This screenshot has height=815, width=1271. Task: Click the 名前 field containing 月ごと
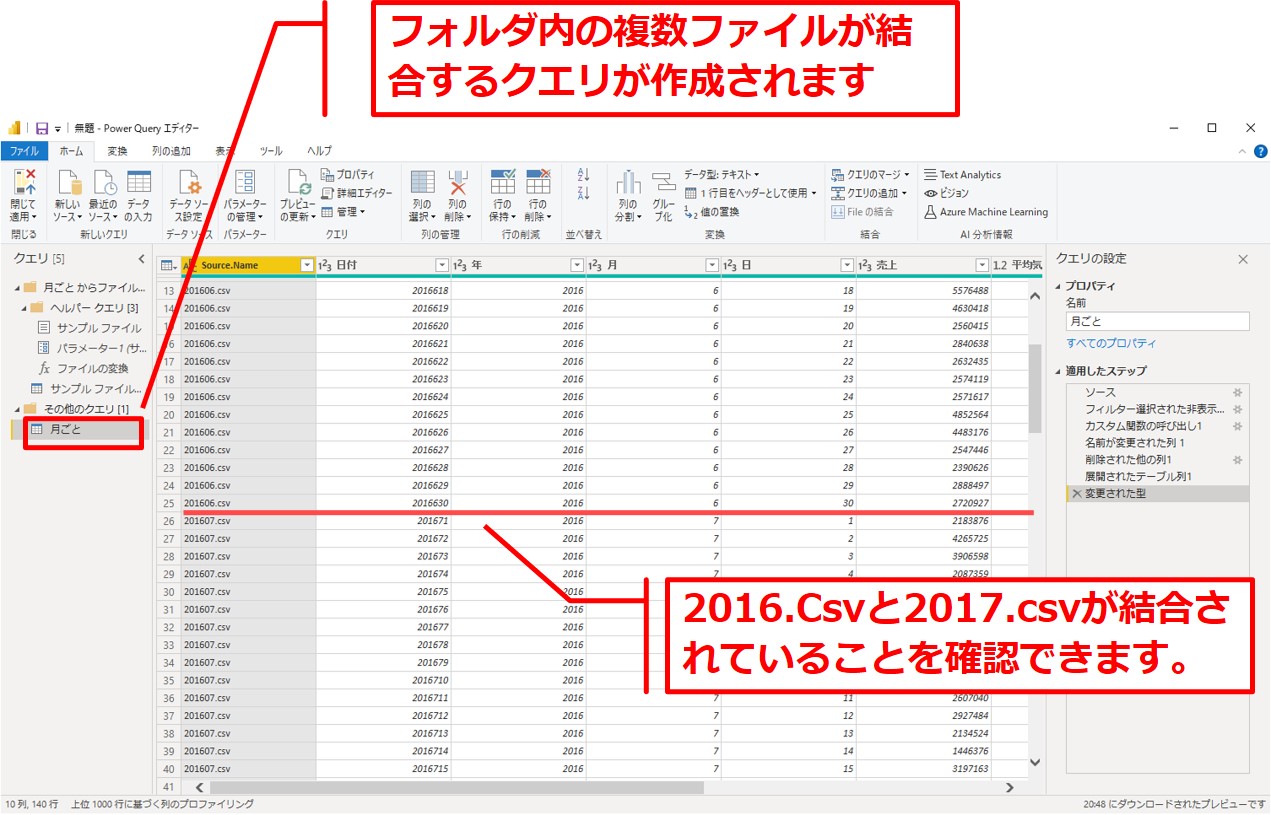[1157, 321]
